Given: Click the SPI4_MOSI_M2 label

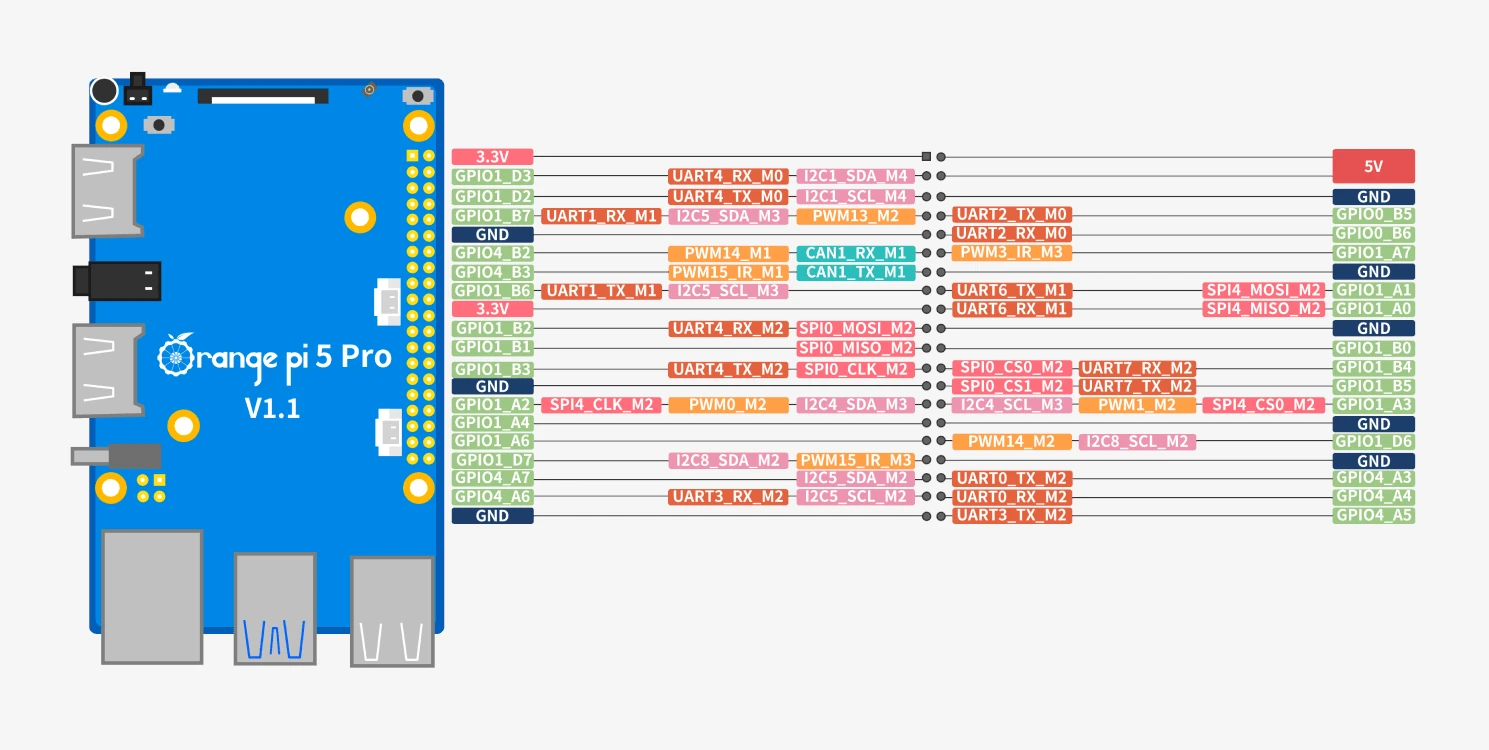Looking at the screenshot, I should (x=1264, y=290).
